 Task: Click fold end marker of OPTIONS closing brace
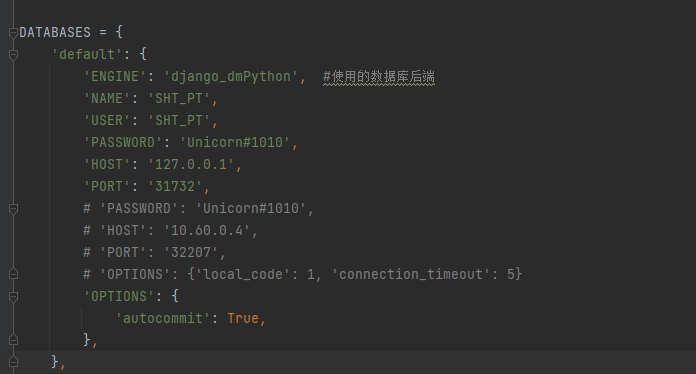tap(13, 340)
